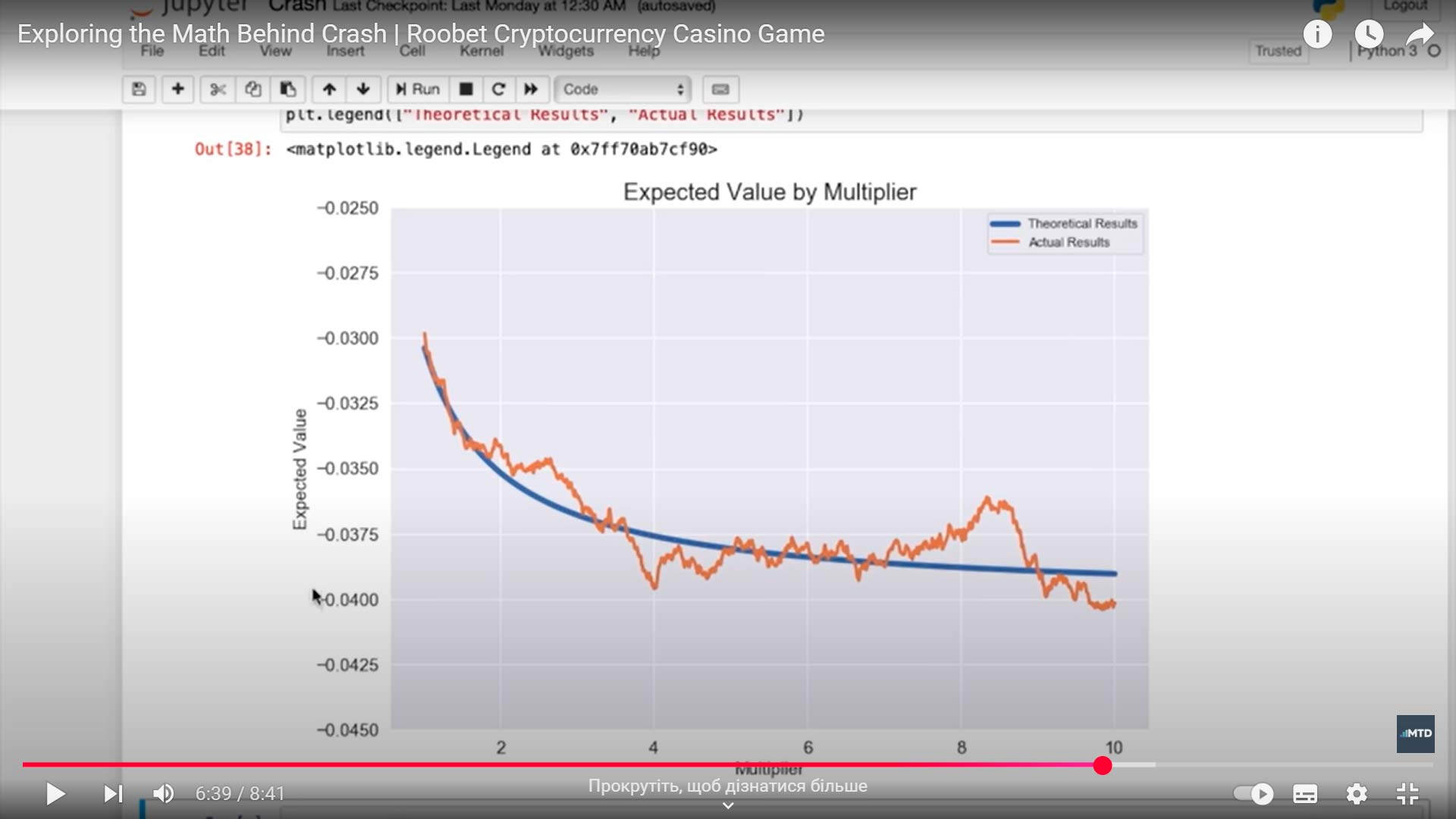Open the Kernel menu

point(482,51)
